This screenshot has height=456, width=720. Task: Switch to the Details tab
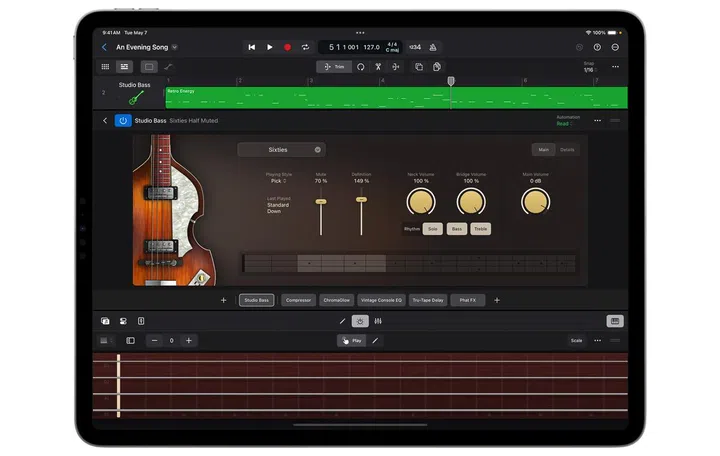[x=567, y=150]
